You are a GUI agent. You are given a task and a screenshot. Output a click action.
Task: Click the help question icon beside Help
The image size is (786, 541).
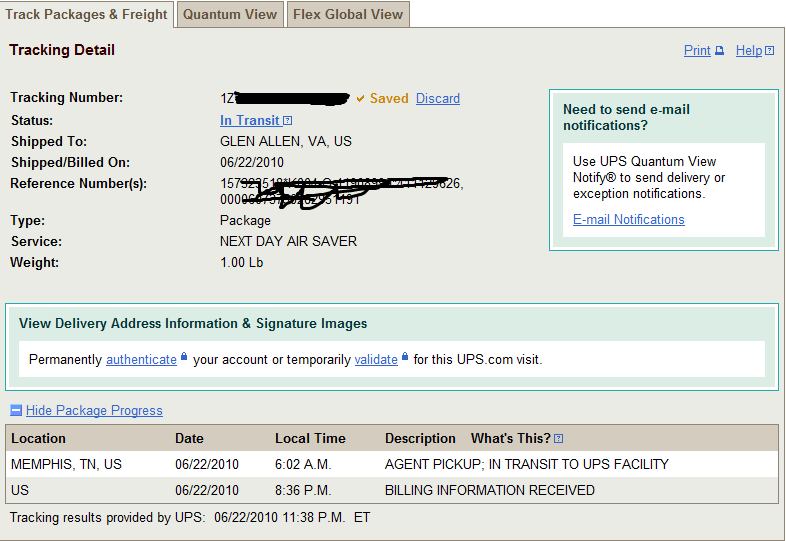769,51
